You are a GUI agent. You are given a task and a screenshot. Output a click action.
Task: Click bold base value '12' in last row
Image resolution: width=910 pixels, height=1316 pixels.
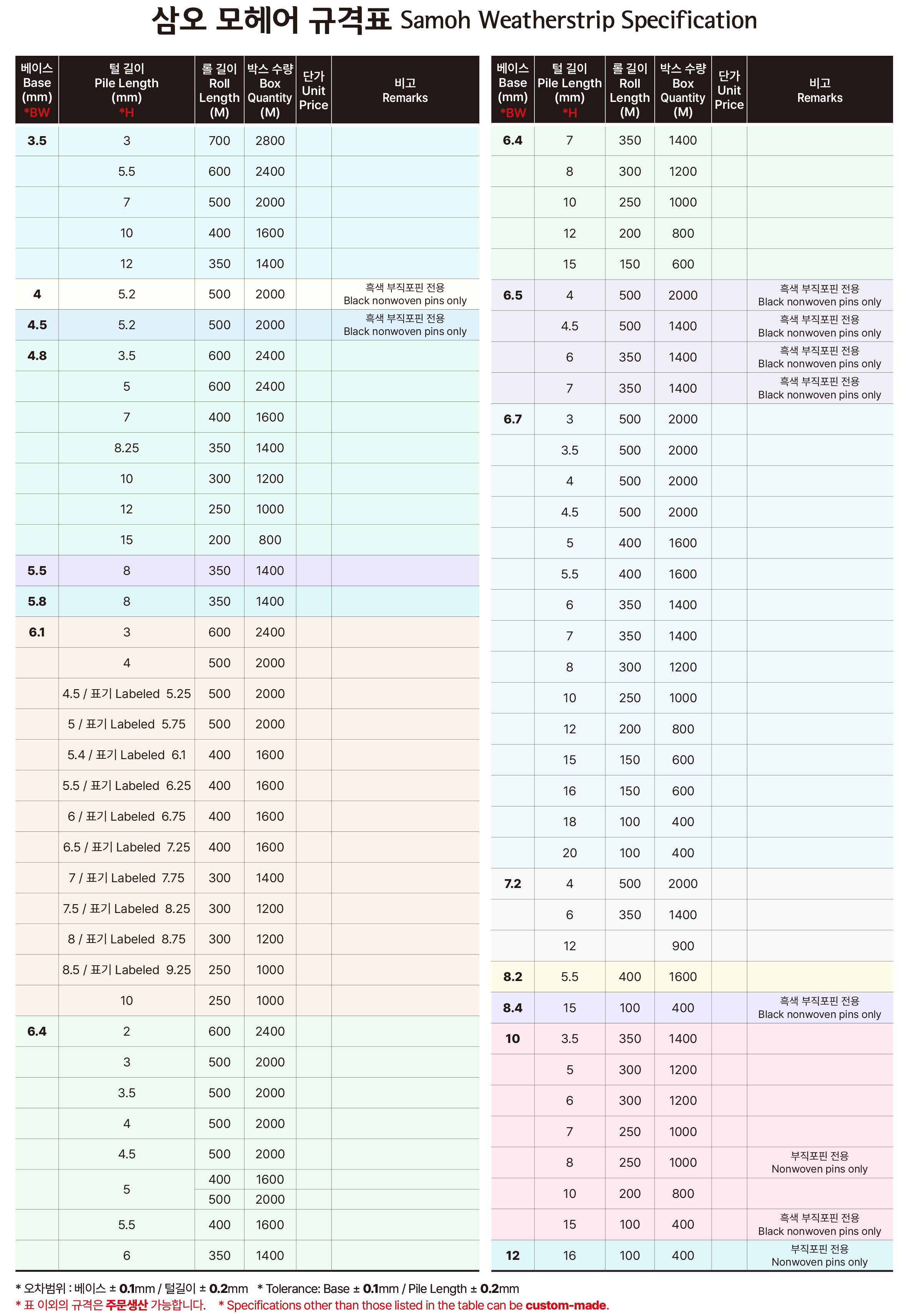[x=512, y=1256]
